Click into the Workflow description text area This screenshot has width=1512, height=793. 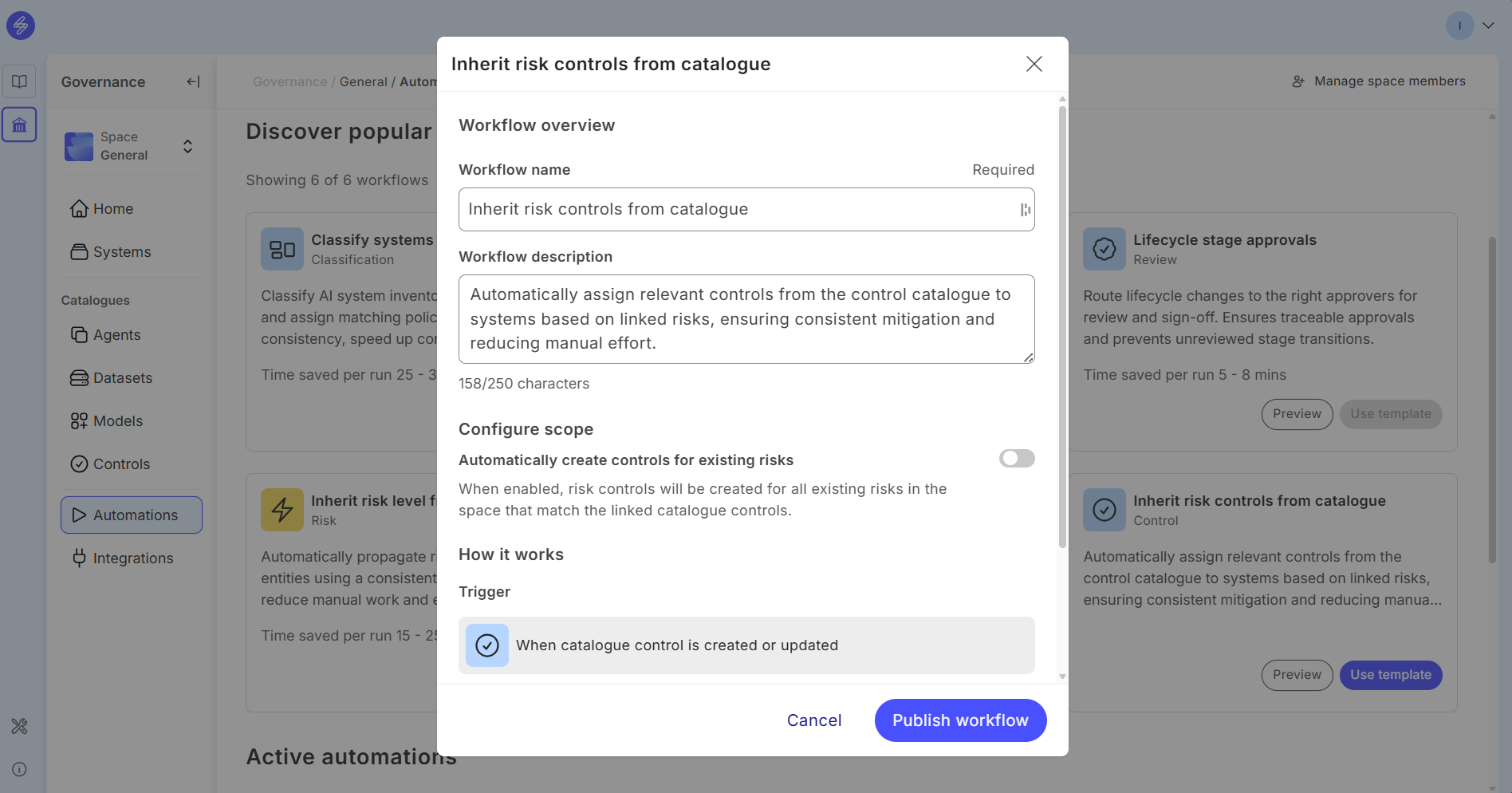(746, 319)
